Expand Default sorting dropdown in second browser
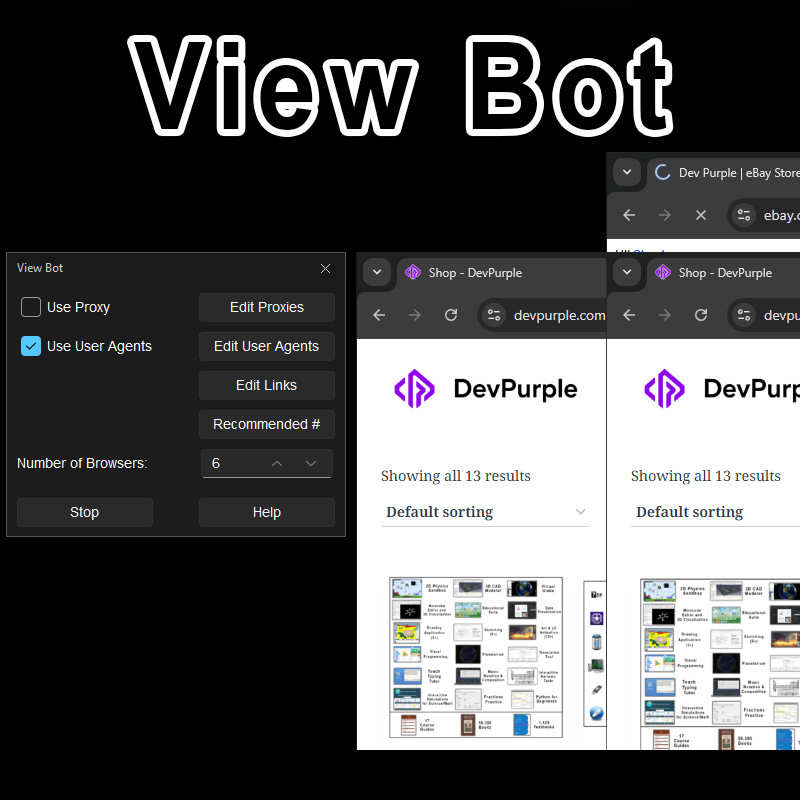The height and width of the screenshot is (800, 800). point(715,512)
